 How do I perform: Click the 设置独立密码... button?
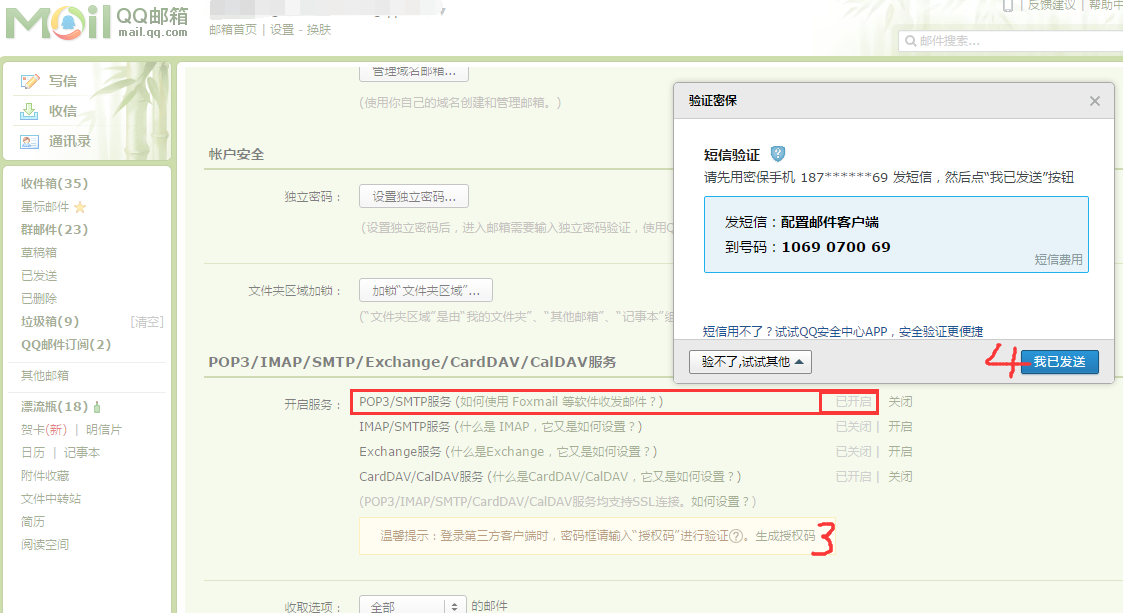[414, 196]
